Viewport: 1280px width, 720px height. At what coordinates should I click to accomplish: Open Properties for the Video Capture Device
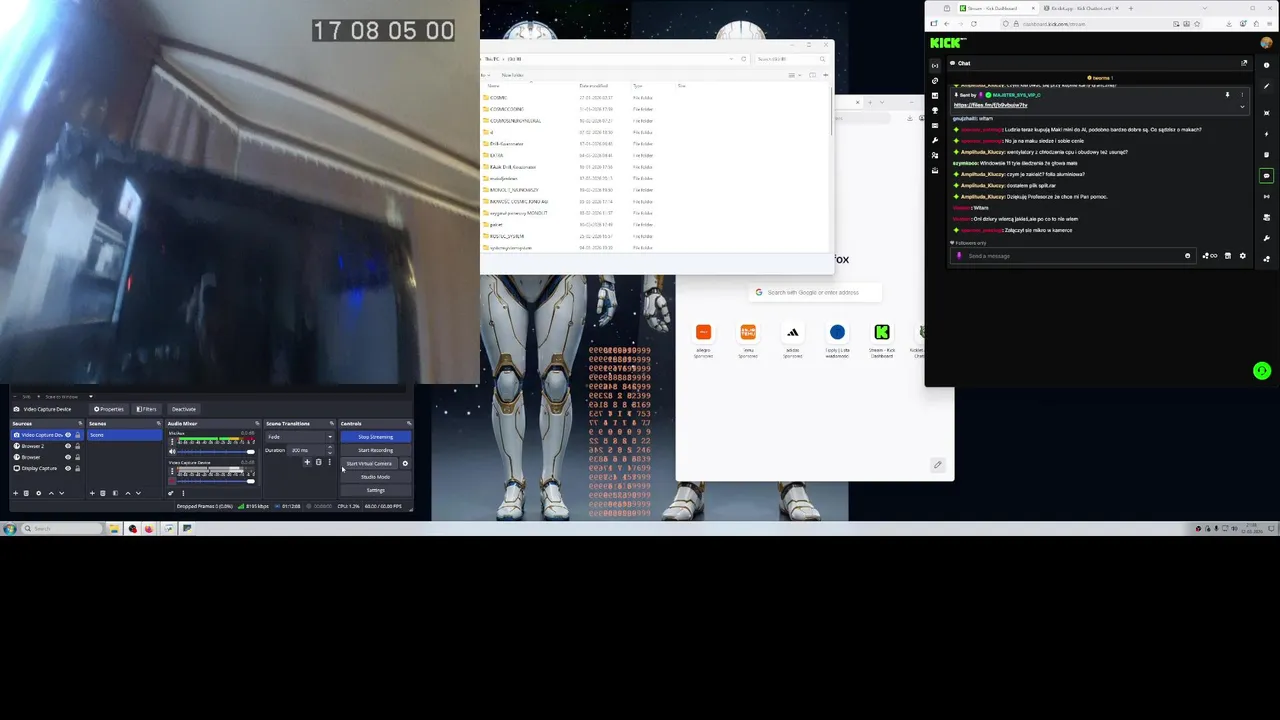pos(109,409)
